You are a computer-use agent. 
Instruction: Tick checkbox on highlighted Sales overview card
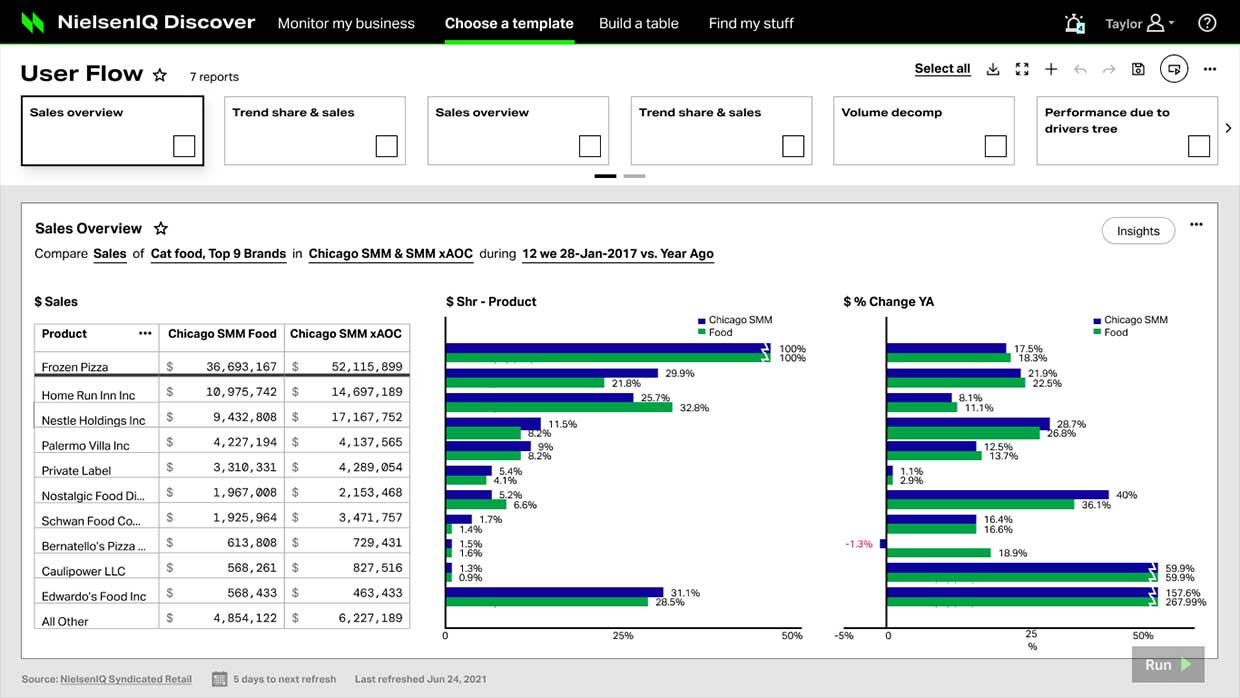click(x=184, y=146)
